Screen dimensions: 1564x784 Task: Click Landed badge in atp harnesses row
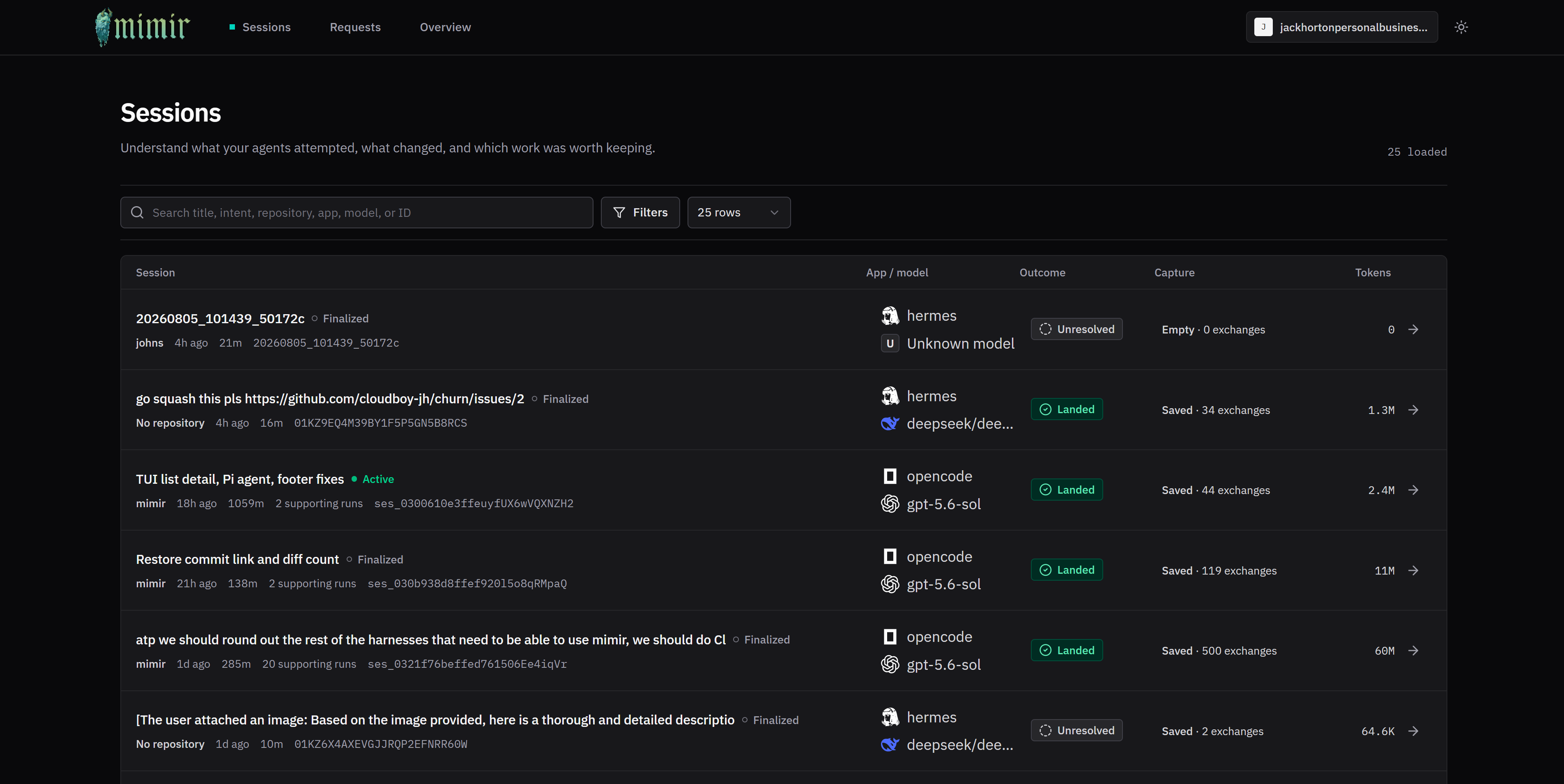[1067, 651]
